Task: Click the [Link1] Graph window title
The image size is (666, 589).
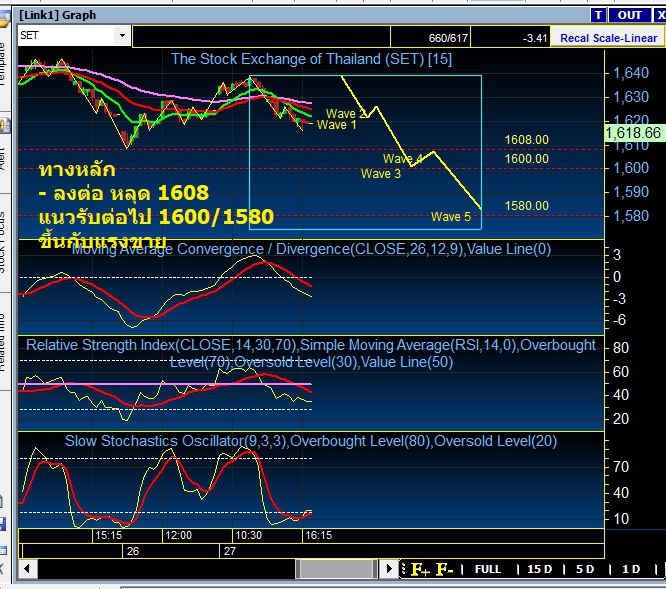Action: 58,15
